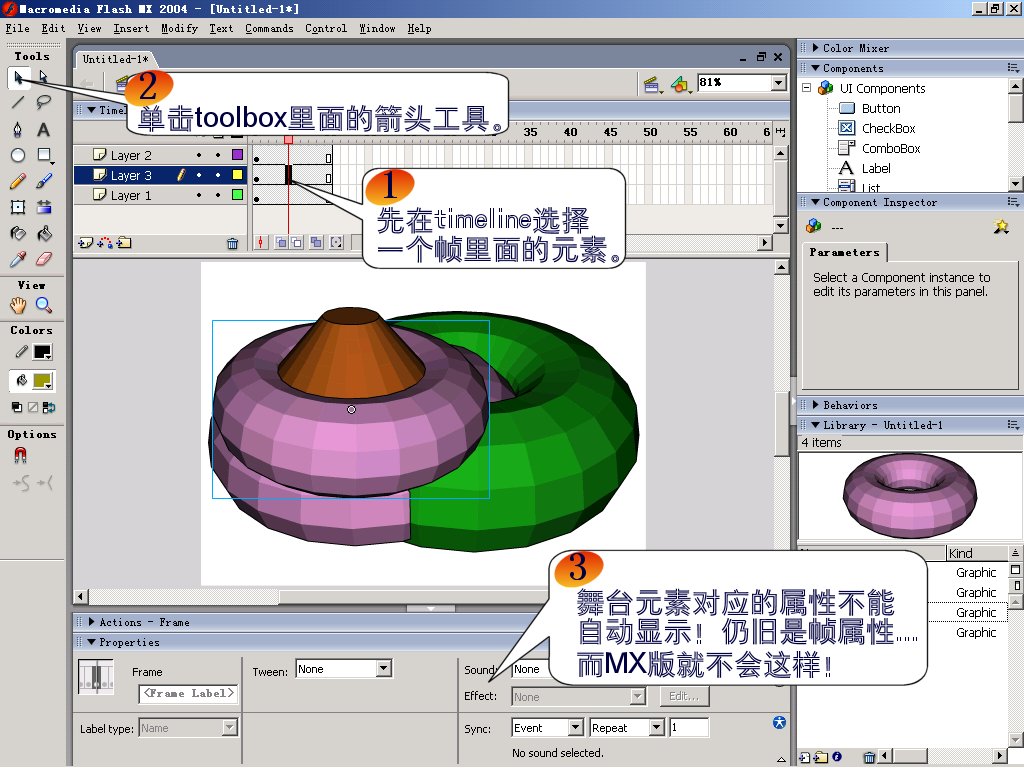Pick the Zoom magnifier tool
The image size is (1024, 768).
tap(44, 305)
